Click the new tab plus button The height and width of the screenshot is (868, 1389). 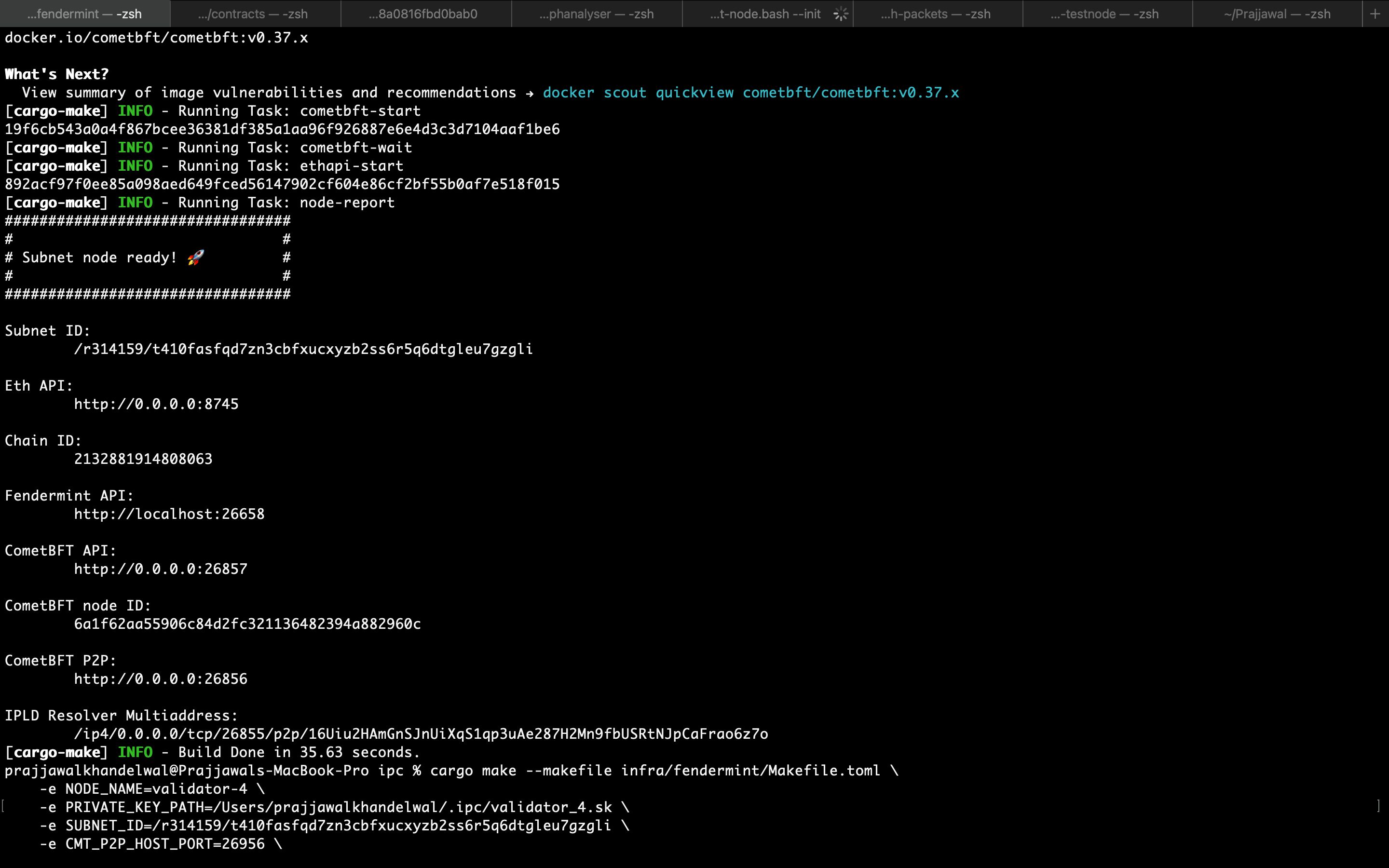(1375, 14)
